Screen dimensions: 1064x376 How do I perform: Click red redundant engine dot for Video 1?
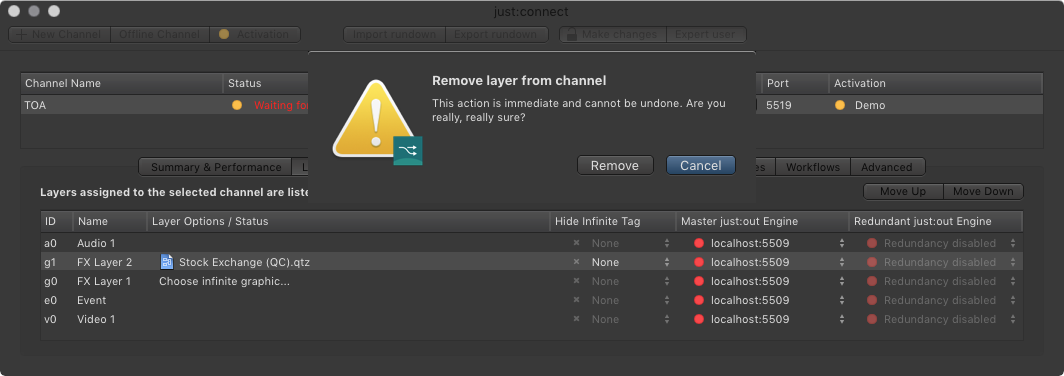pyautogui.click(x=872, y=319)
